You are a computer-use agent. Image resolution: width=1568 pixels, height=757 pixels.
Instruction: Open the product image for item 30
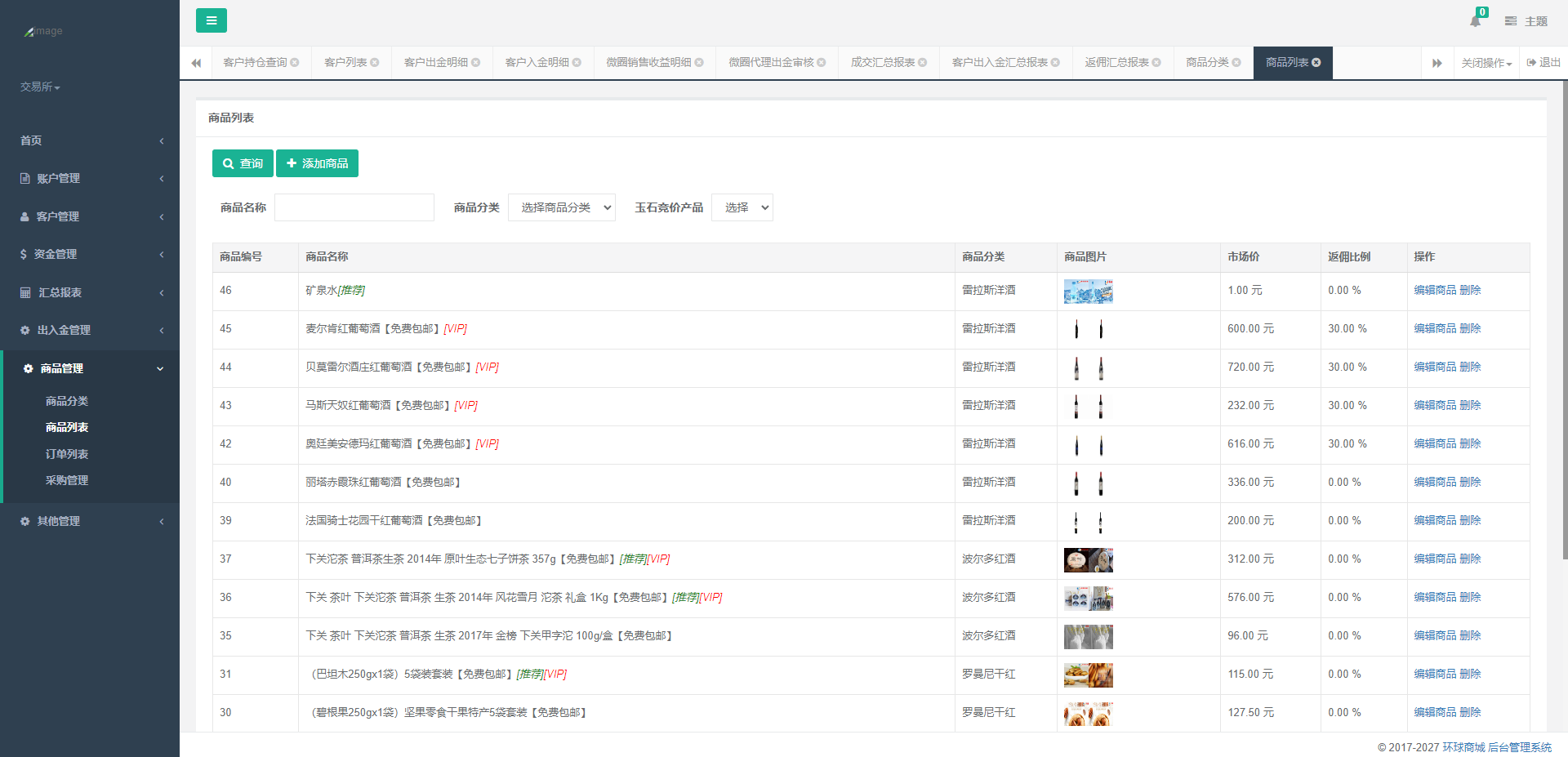[1089, 714]
